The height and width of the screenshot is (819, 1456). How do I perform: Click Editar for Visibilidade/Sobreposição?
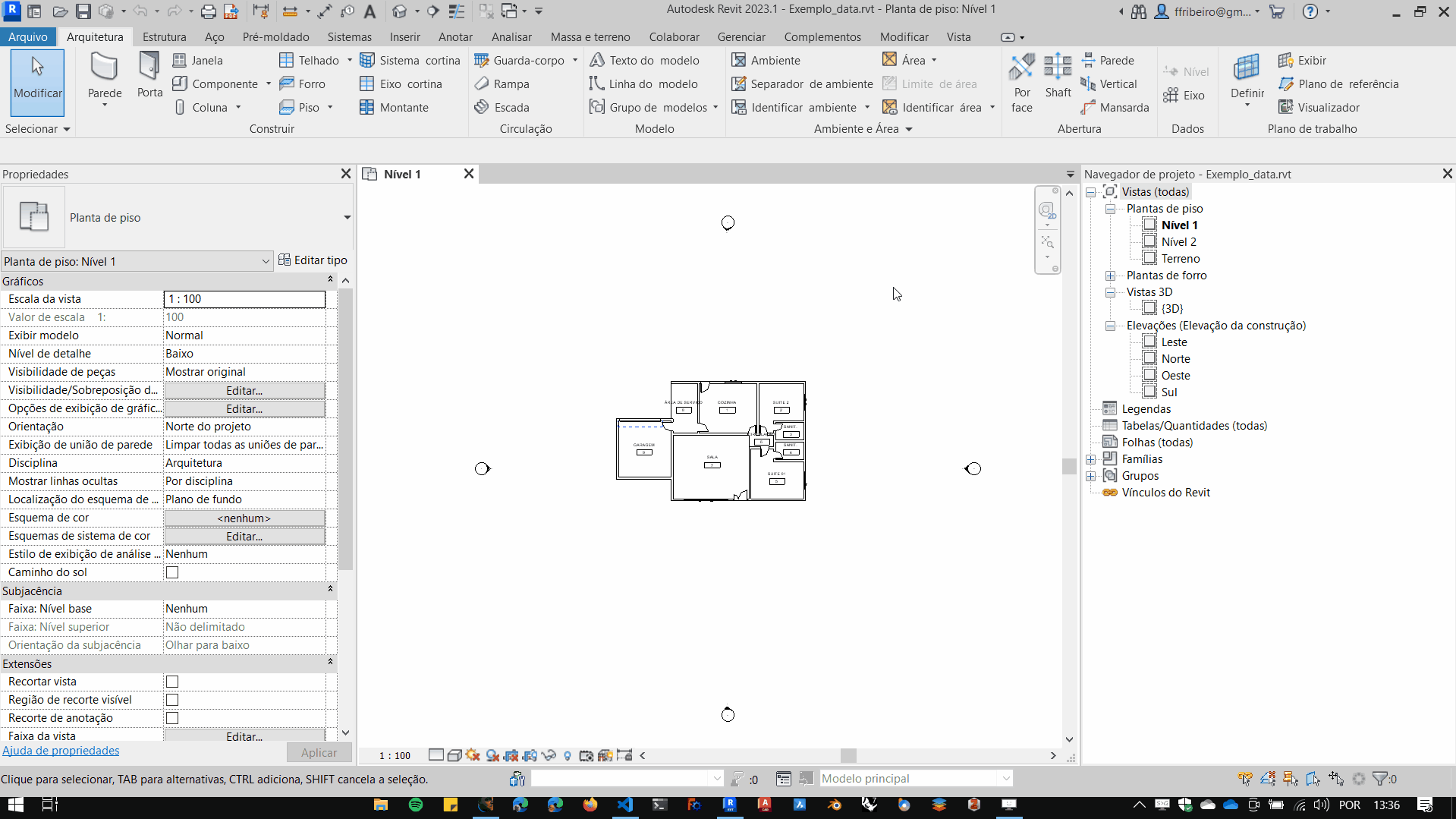pos(244,390)
